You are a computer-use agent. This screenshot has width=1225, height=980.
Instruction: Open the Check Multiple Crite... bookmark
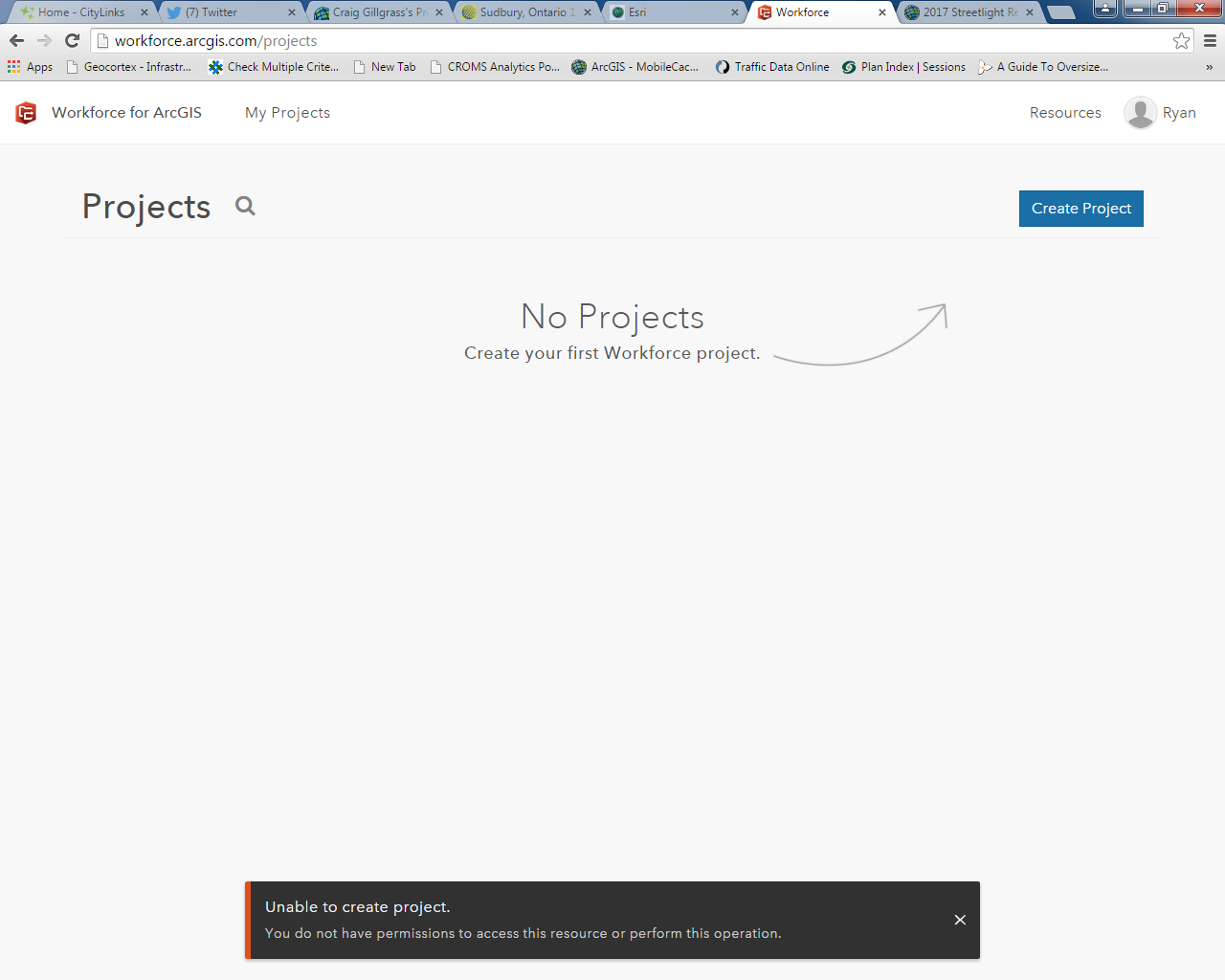pos(274,67)
